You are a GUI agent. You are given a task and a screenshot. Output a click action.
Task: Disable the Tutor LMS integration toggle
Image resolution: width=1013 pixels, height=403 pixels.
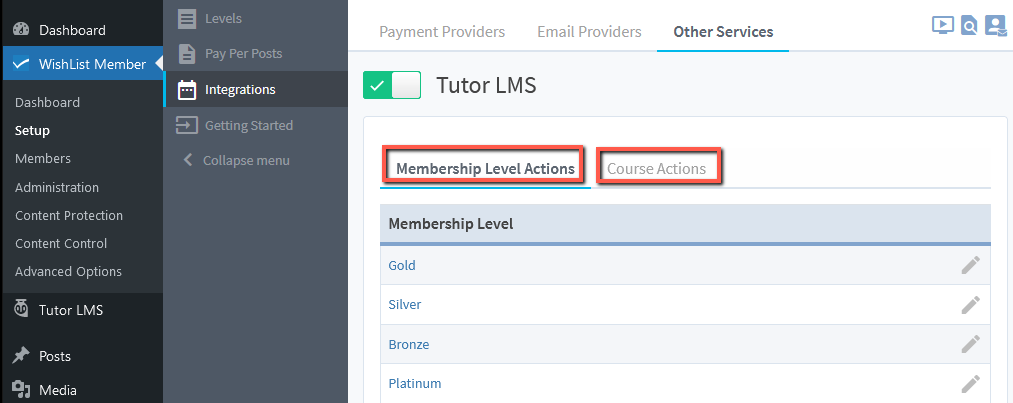[392, 86]
